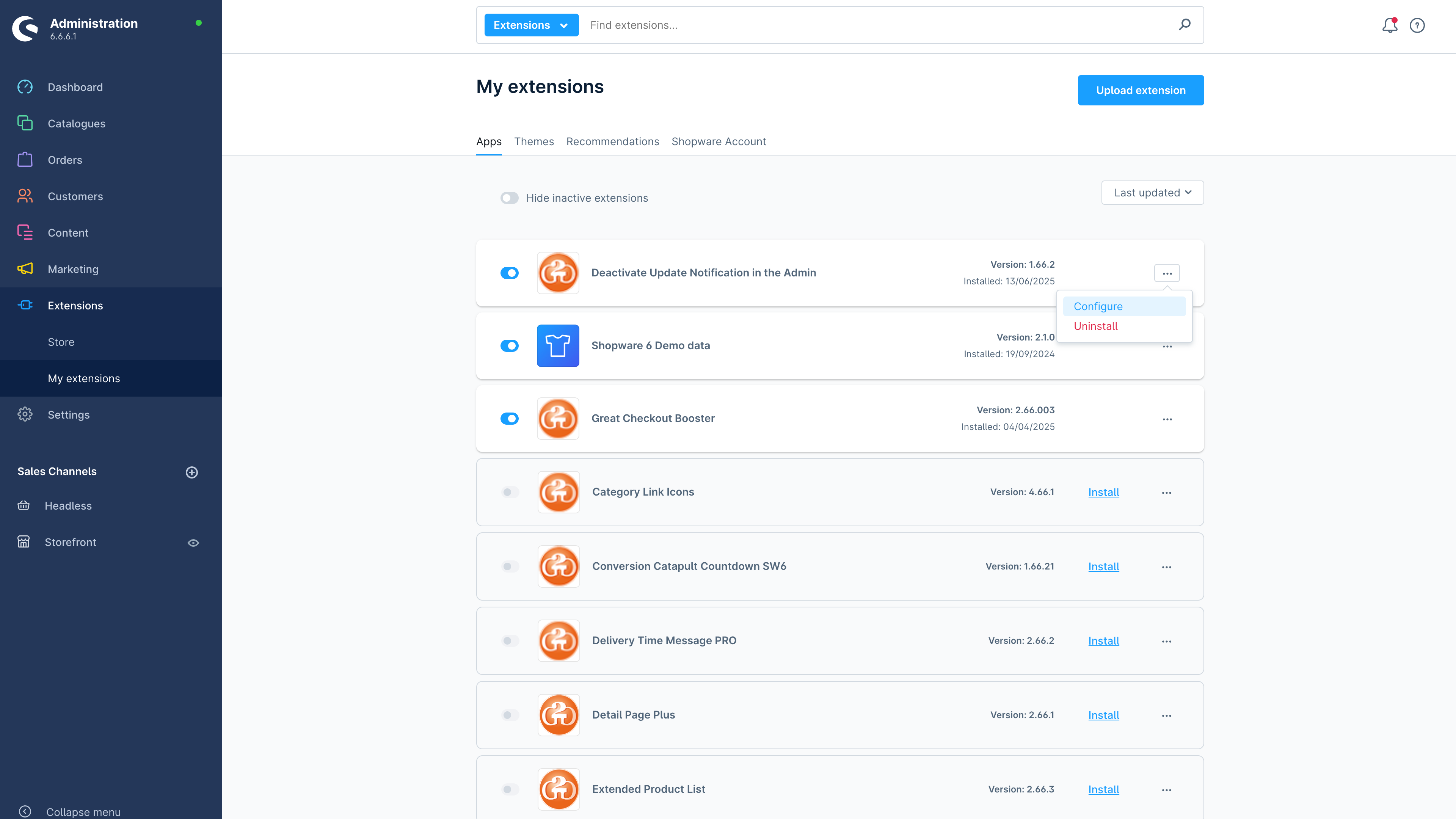Toggle off Great Checkout Booster
Image resolution: width=1456 pixels, height=819 pixels.
point(509,419)
